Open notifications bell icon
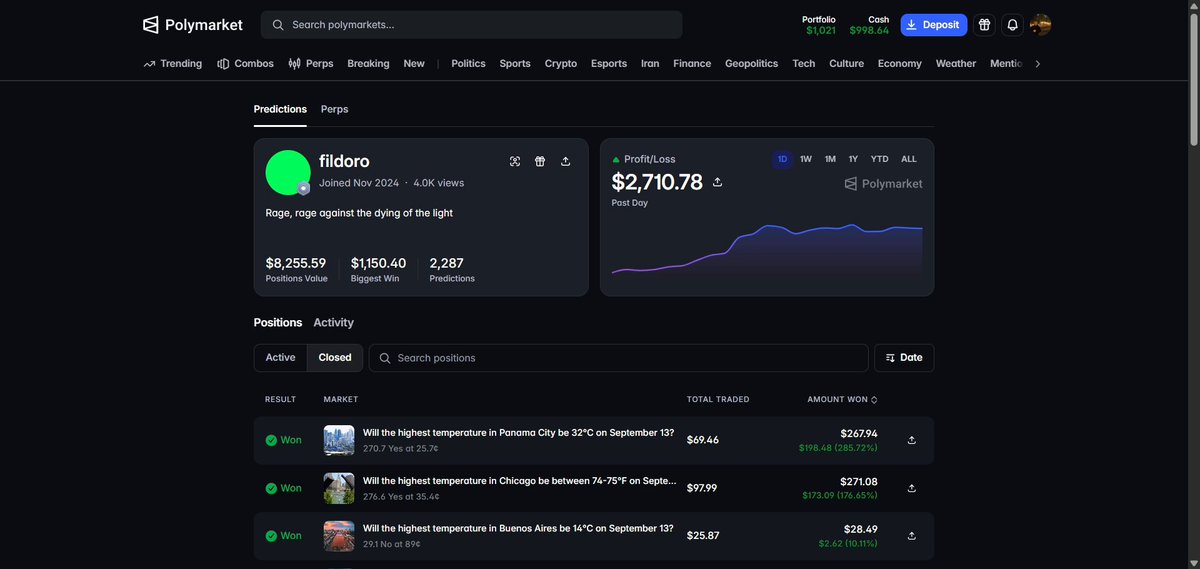Screen dimensions: 1200x569 (x=1012, y=25)
